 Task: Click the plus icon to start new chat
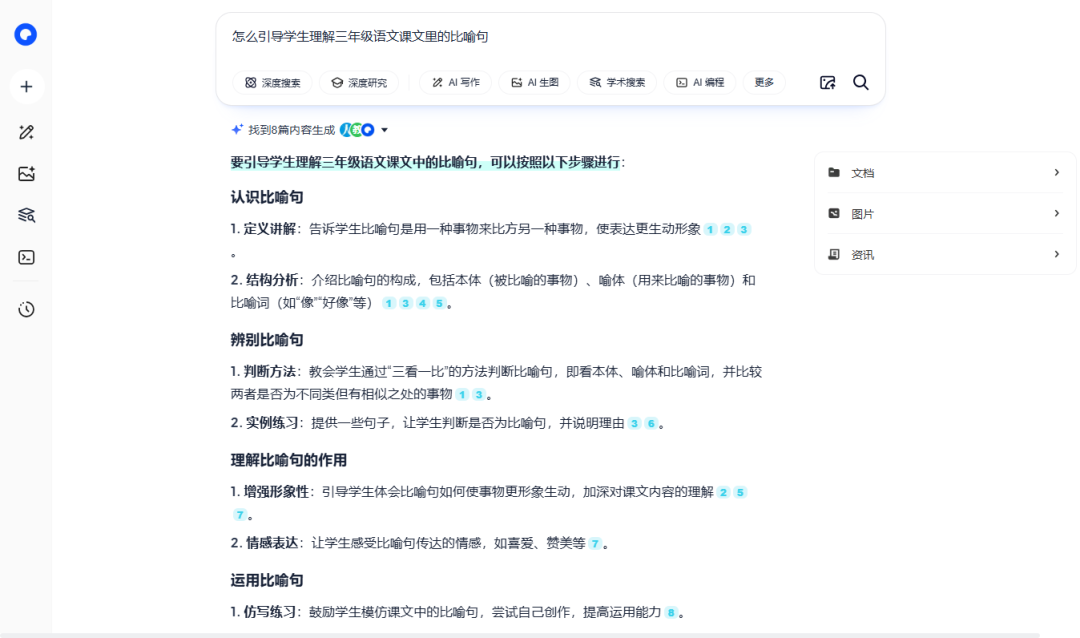coord(25,86)
